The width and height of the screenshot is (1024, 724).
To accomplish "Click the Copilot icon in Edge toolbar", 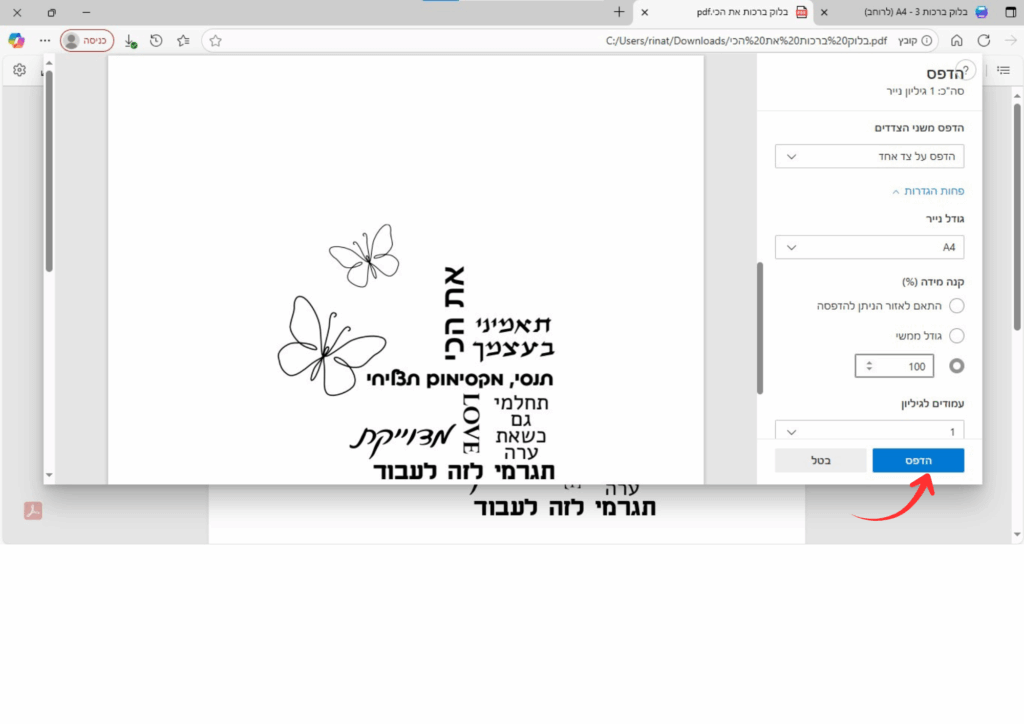I will [x=16, y=40].
